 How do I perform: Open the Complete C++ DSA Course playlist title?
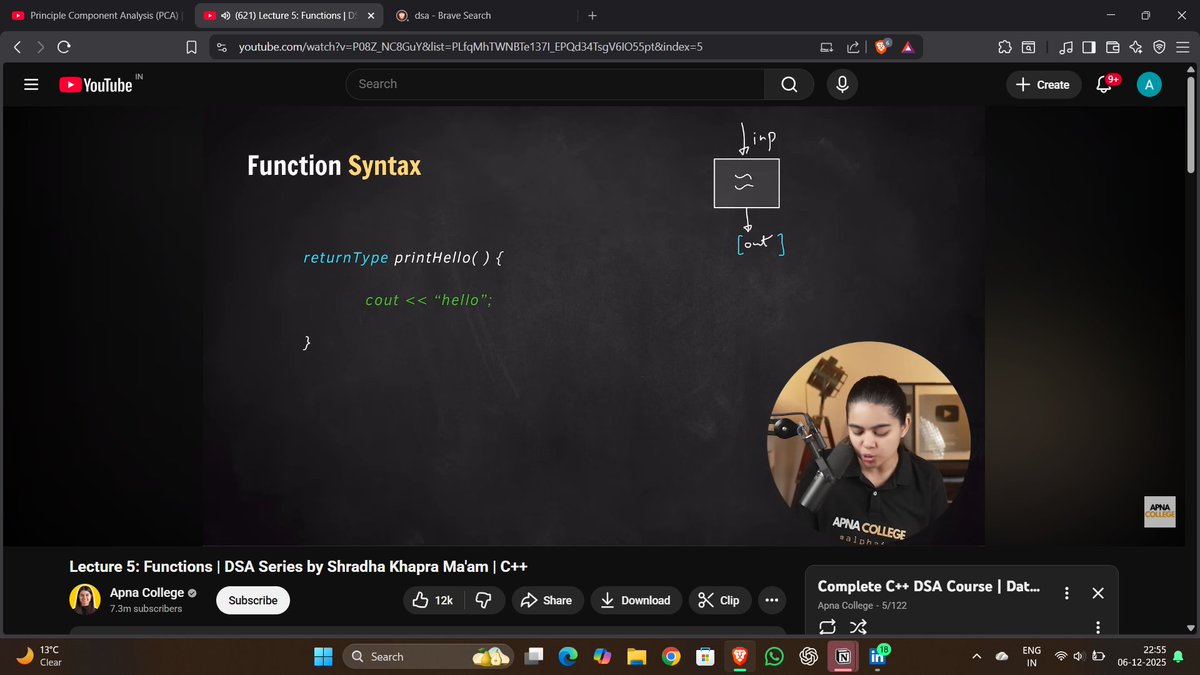click(x=929, y=586)
